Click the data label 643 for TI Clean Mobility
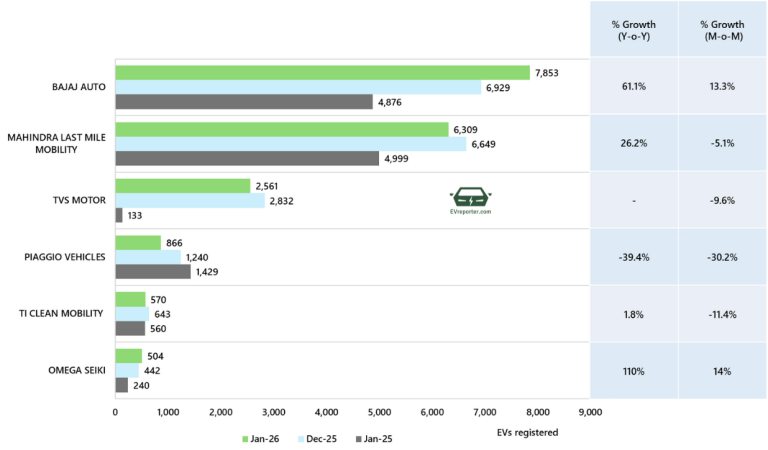Screen dimensions: 768x450 click(162, 314)
